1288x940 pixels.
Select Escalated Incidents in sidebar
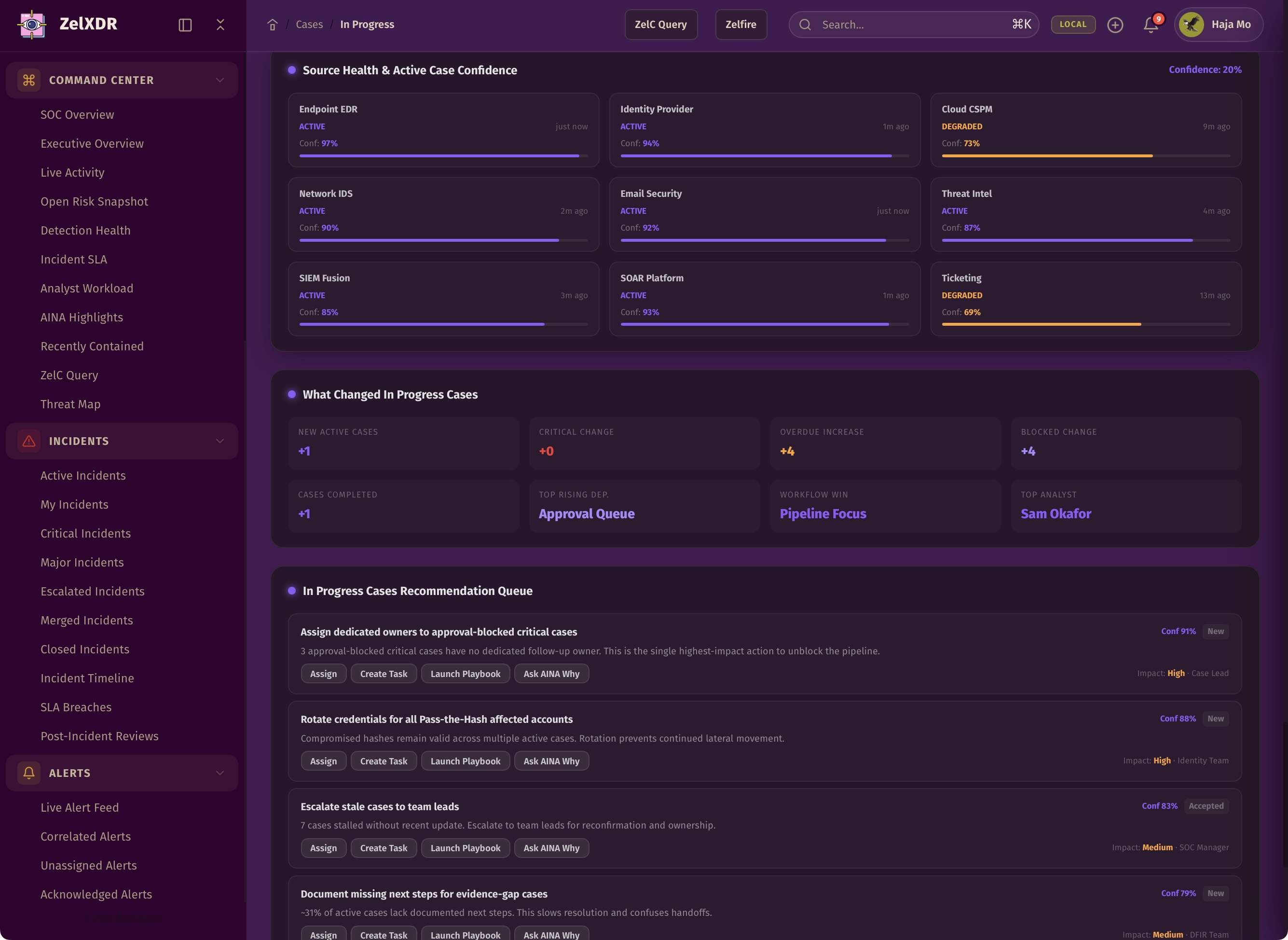pyautogui.click(x=92, y=591)
